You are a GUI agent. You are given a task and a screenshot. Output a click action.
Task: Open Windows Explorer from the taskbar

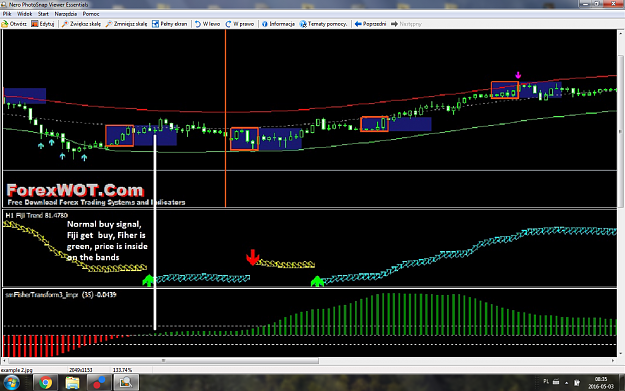(x=73, y=383)
